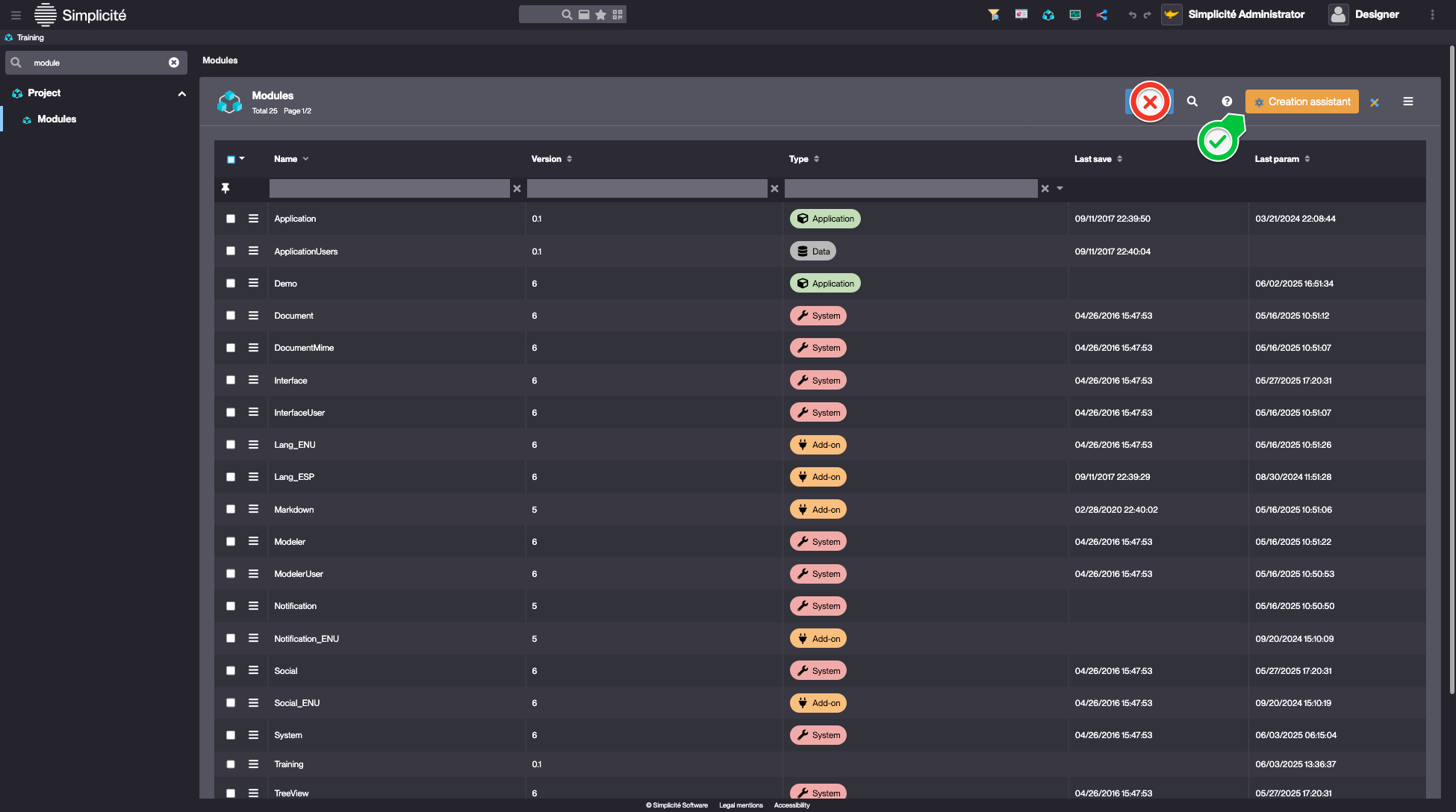
Task: Click the blue cubes module icon in header
Action: pyautogui.click(x=1048, y=14)
